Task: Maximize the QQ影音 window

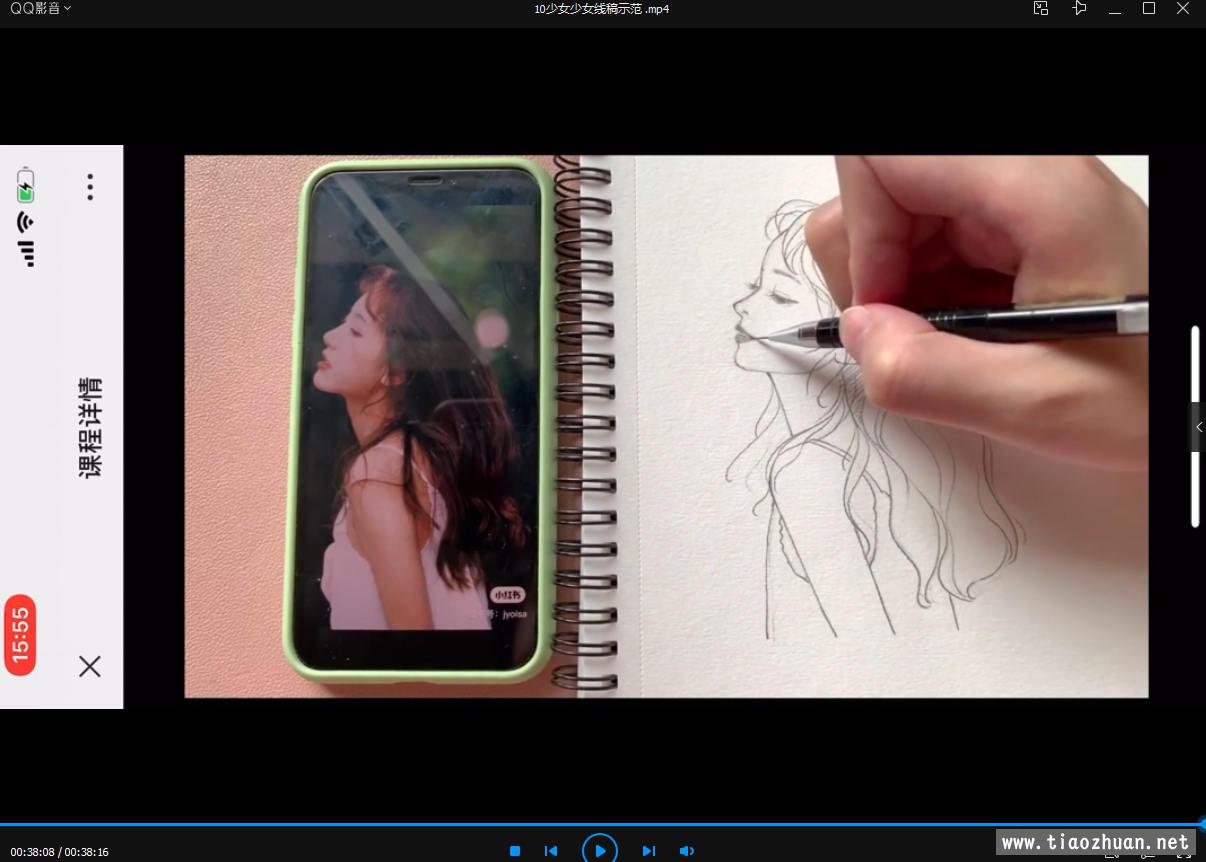Action: 1149,9
